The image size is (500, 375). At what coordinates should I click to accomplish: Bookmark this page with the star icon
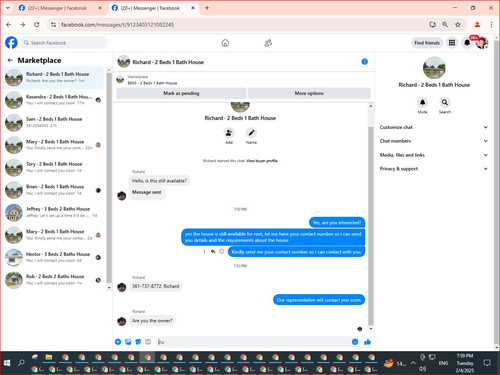[x=458, y=24]
